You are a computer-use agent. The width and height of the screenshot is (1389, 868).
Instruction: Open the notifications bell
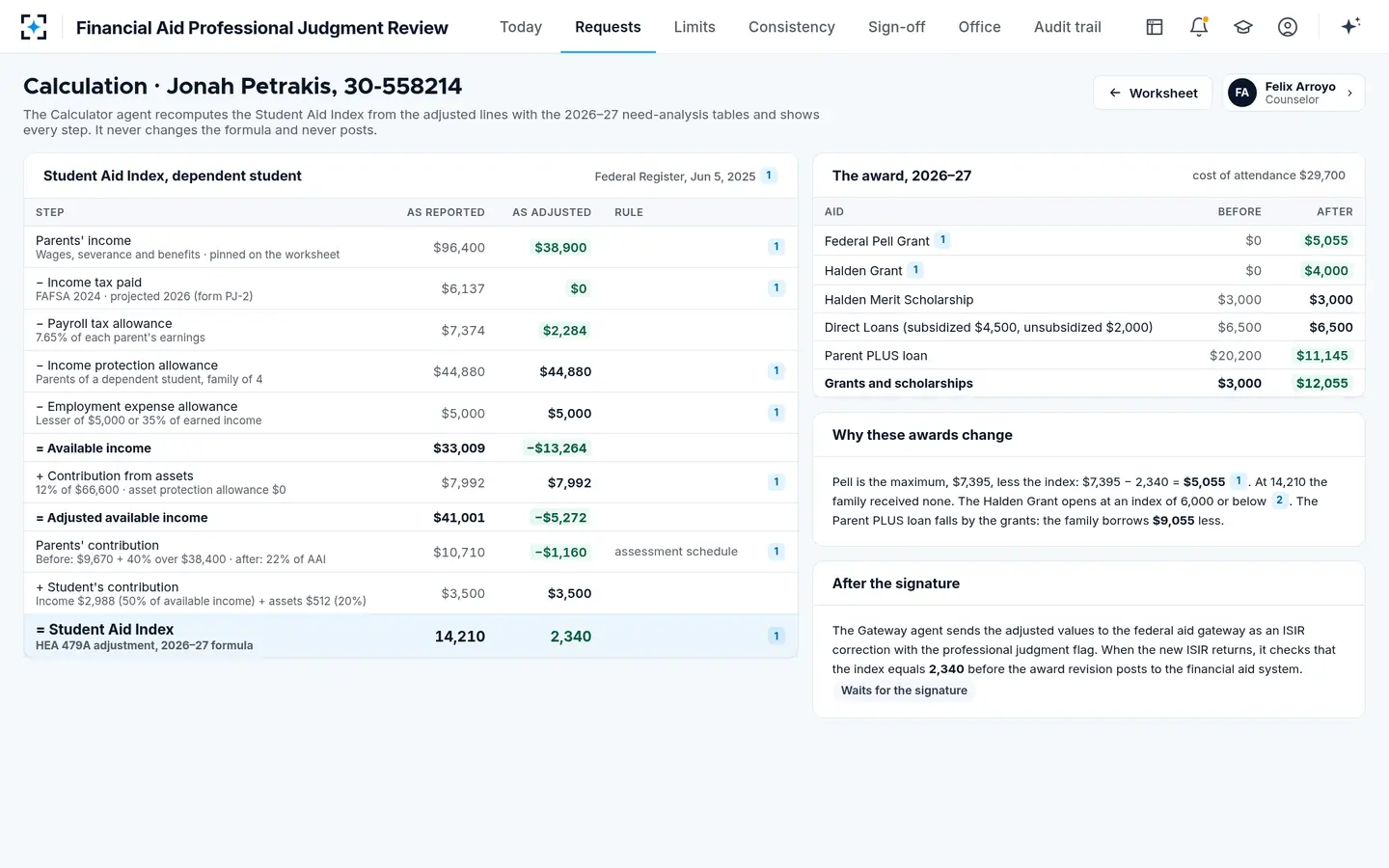1199,27
